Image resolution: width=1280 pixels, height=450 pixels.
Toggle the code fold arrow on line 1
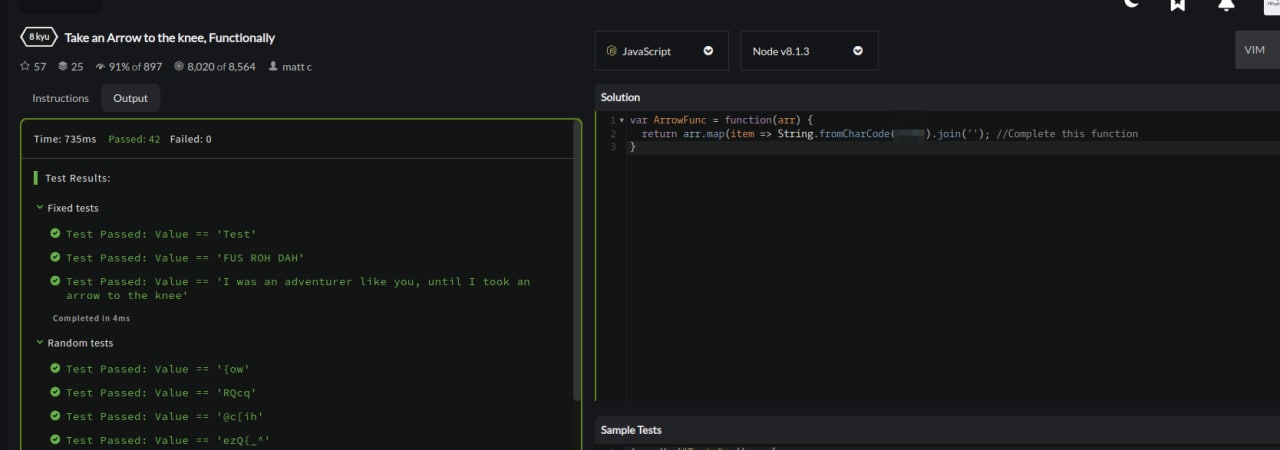[x=622, y=120]
